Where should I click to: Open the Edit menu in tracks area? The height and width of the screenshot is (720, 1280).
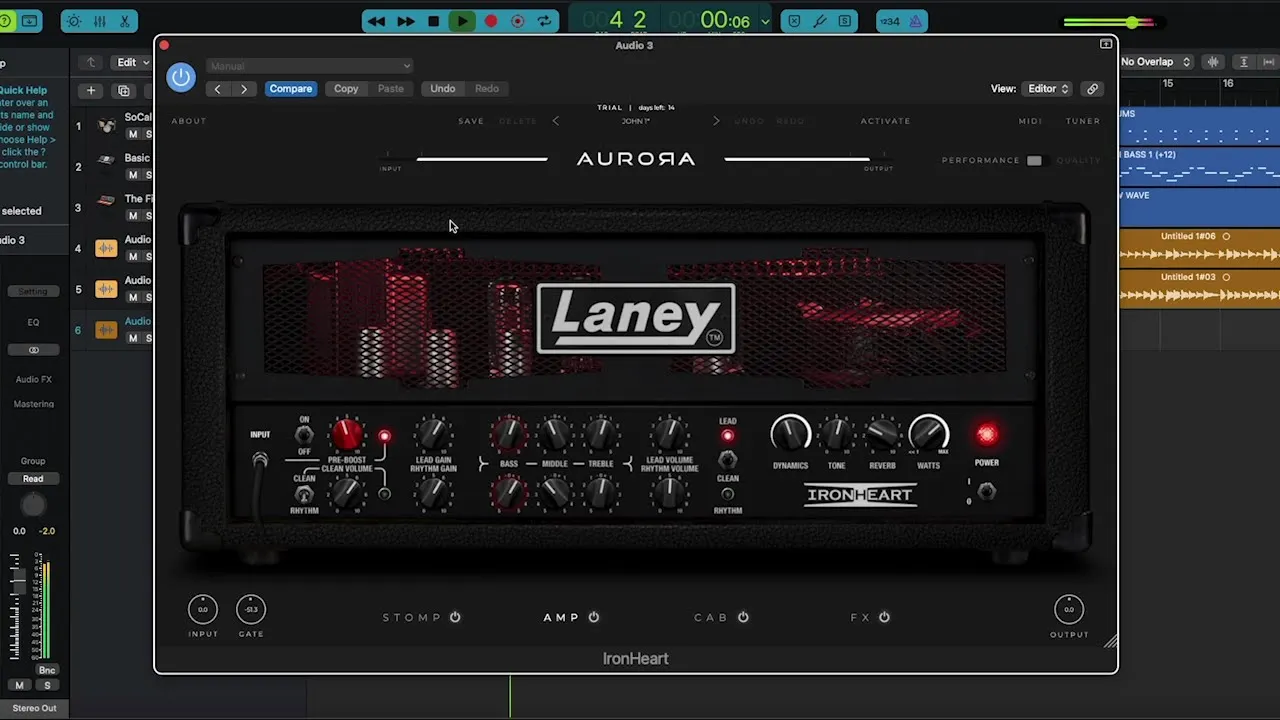tap(133, 62)
